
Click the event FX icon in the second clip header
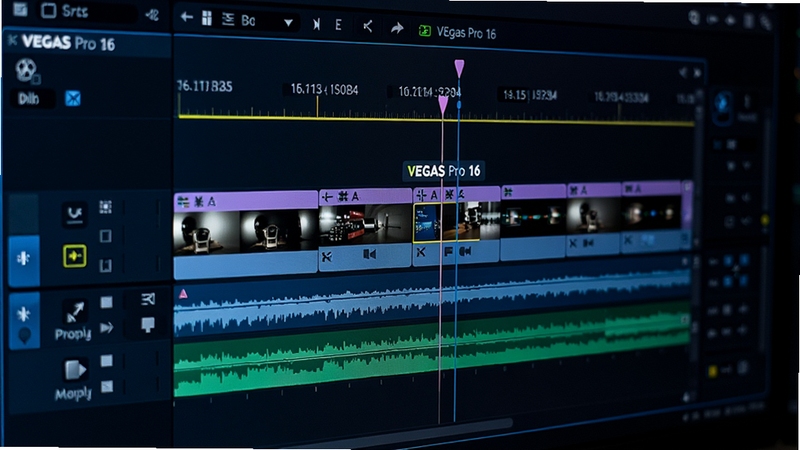pos(343,196)
